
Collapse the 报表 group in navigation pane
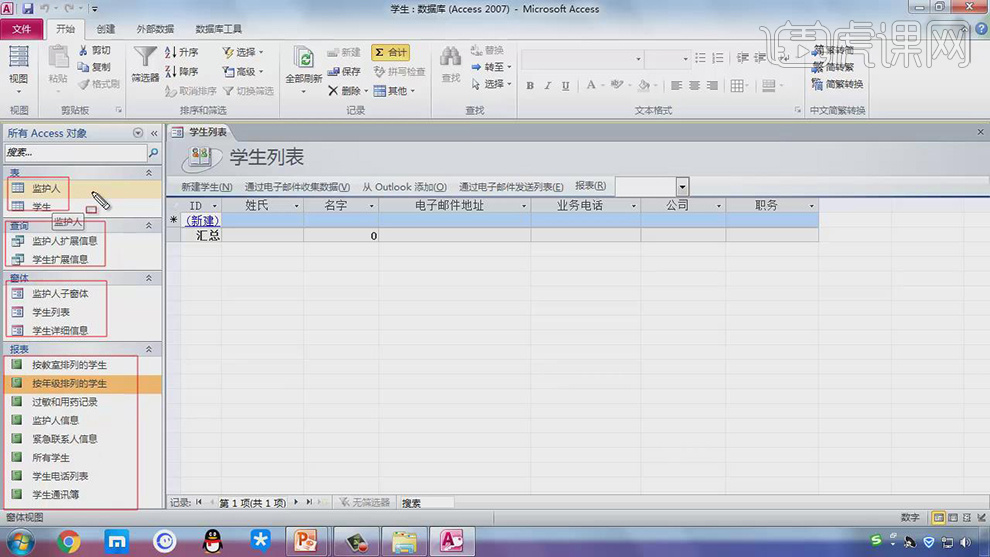click(149, 349)
